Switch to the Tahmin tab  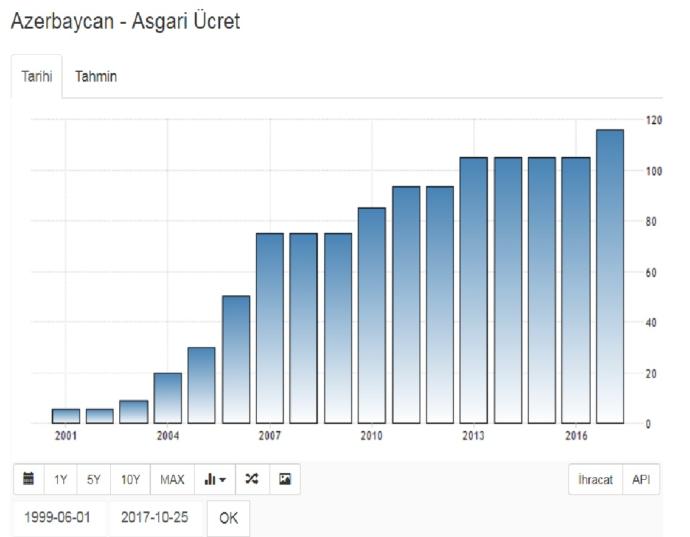click(x=96, y=76)
